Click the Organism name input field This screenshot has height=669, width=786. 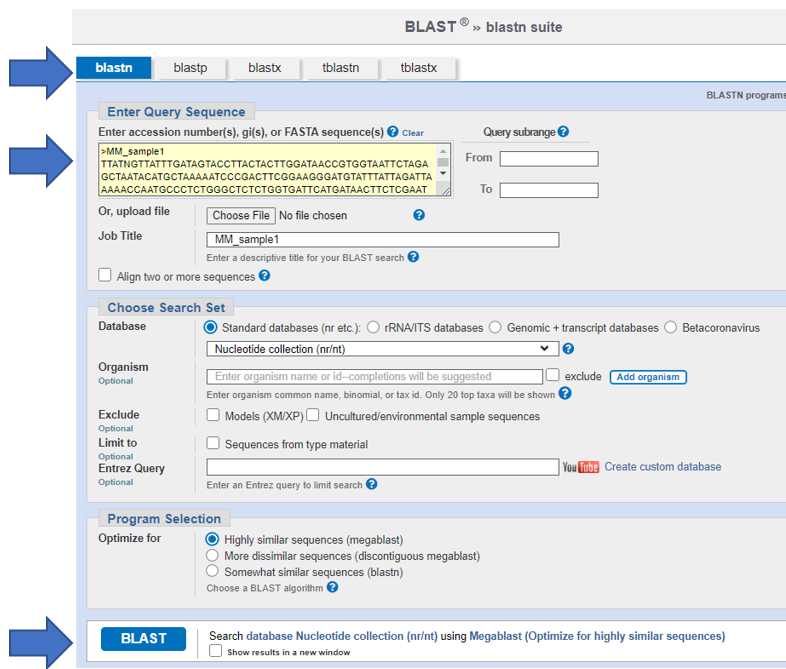[374, 376]
